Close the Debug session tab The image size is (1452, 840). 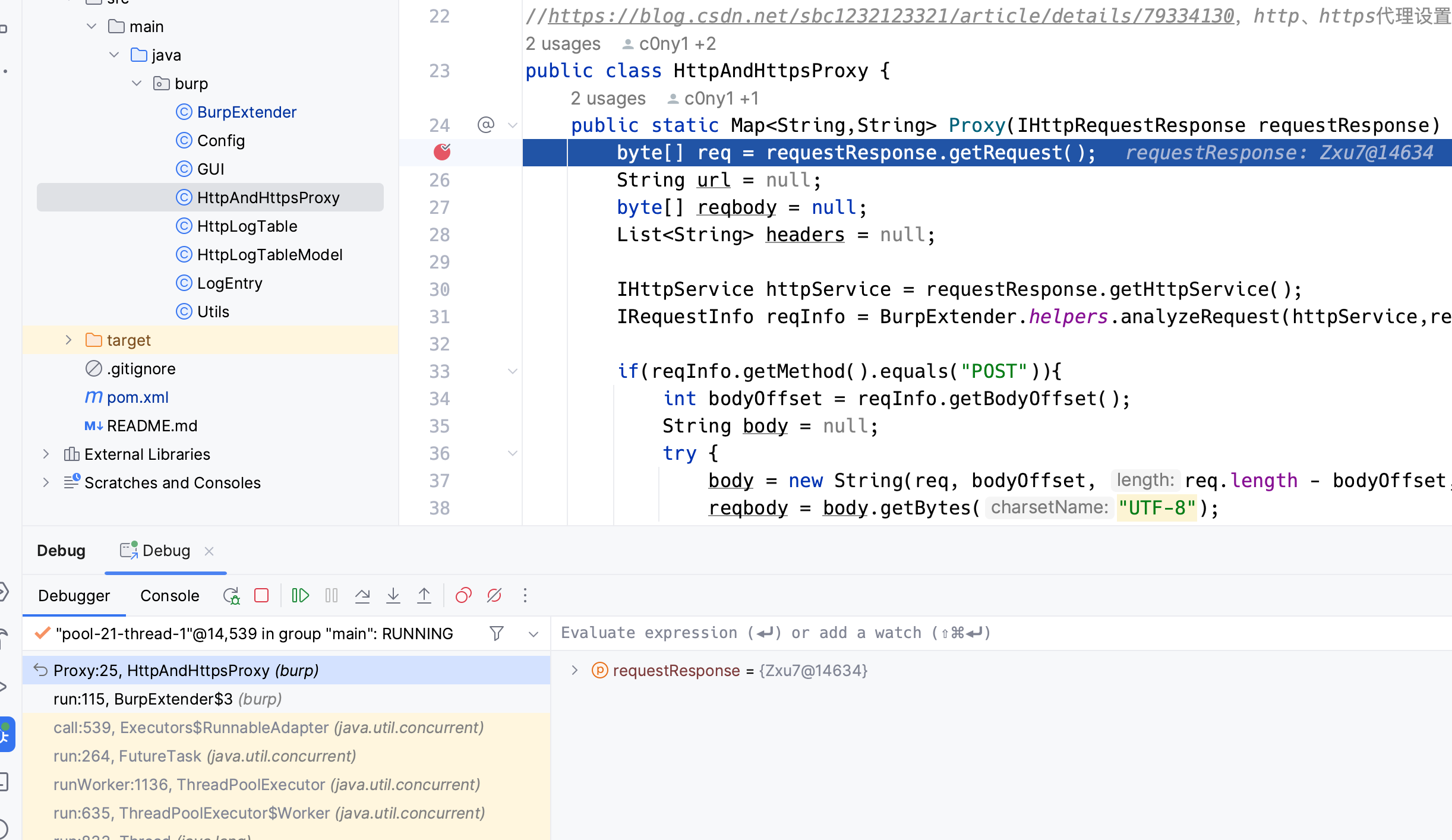click(x=209, y=551)
